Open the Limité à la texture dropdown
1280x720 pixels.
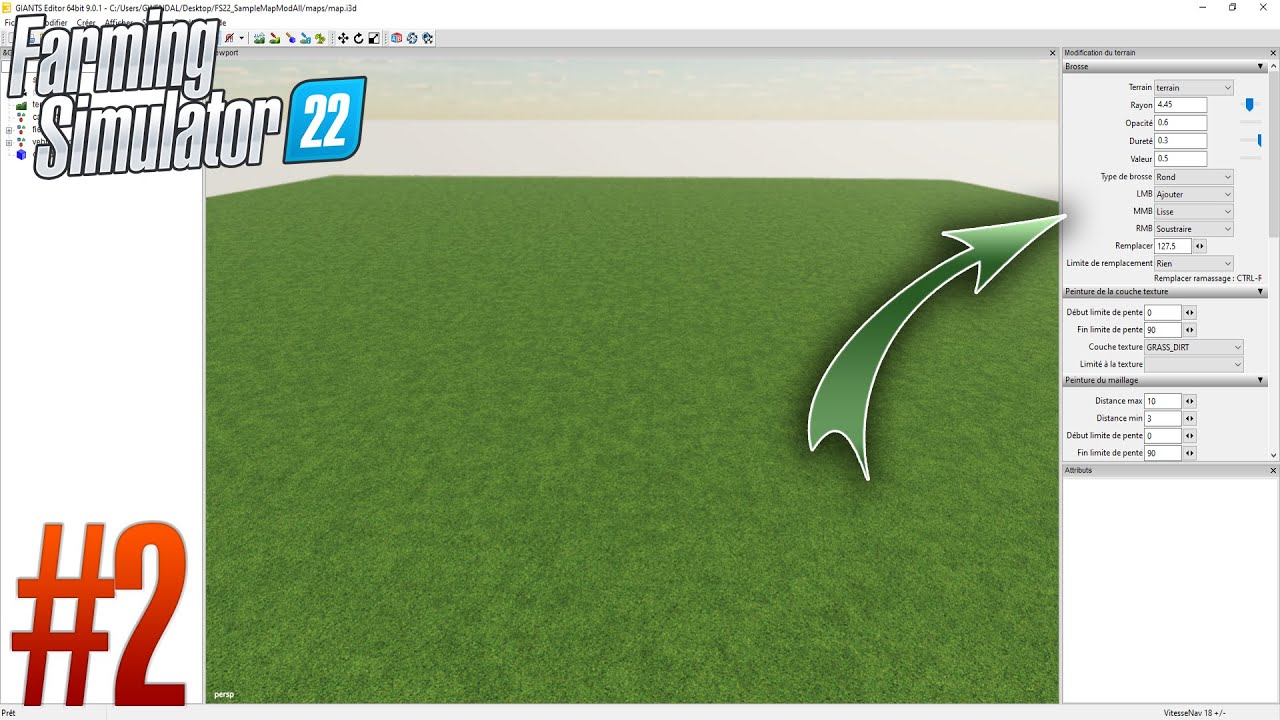[x=1194, y=365]
